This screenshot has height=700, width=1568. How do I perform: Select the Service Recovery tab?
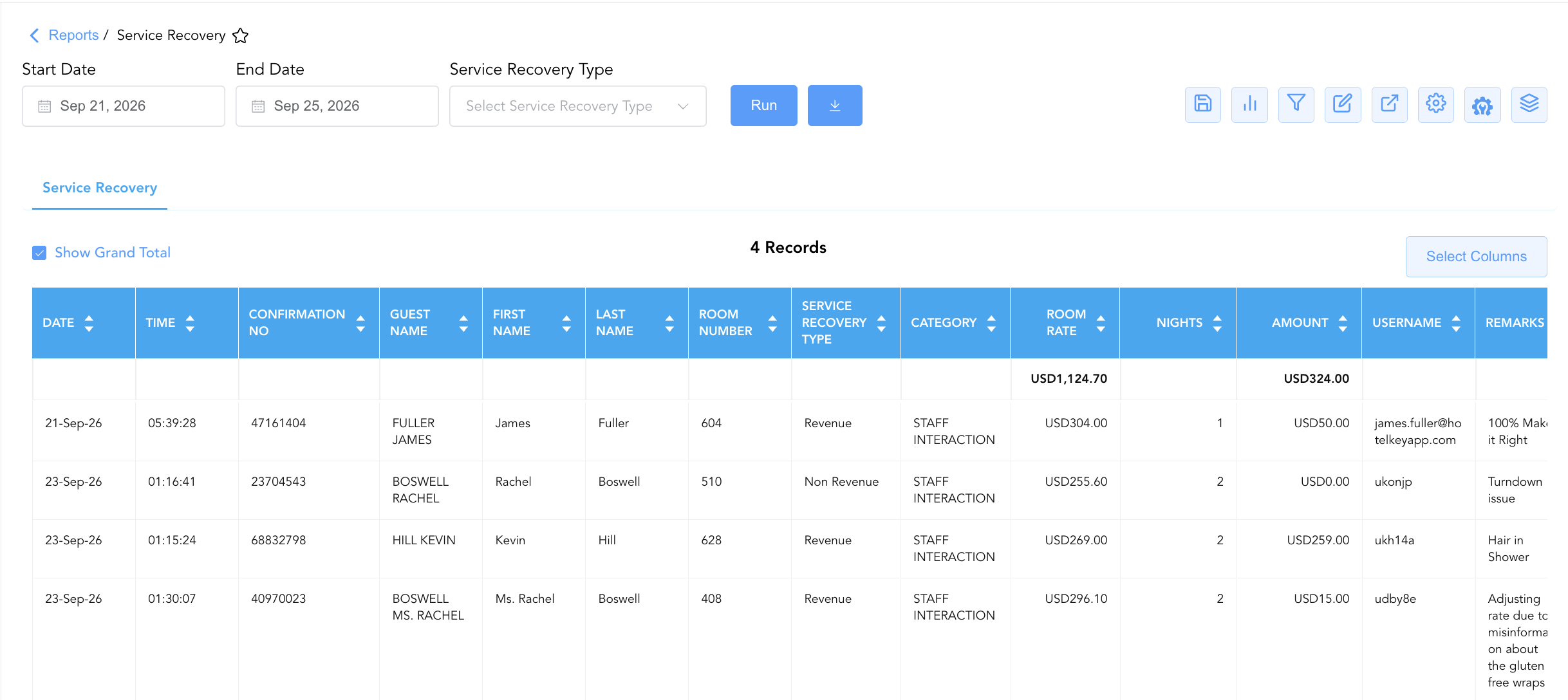100,188
